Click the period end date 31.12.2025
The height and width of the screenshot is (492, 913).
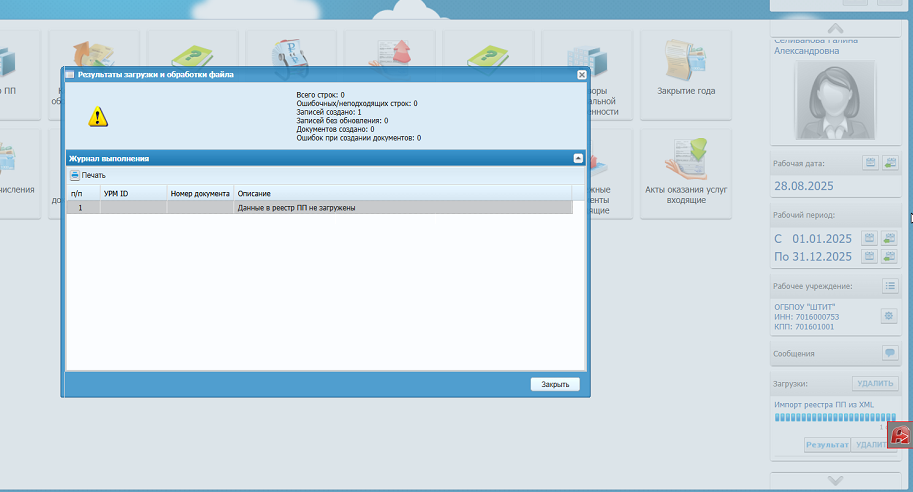[x=822, y=257]
